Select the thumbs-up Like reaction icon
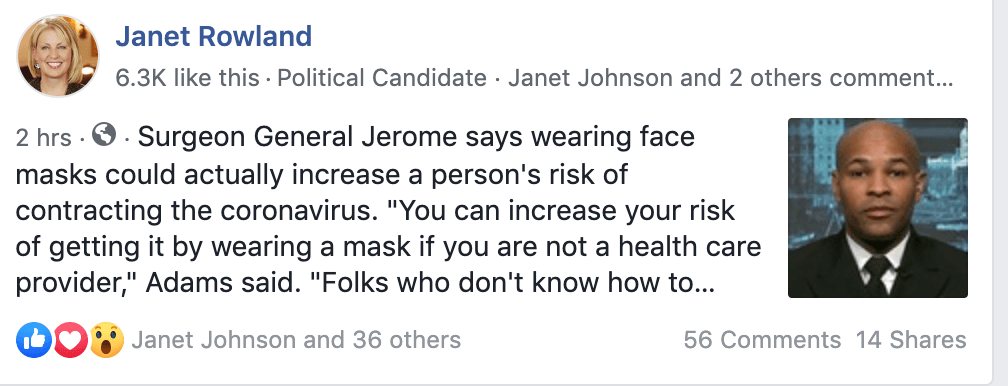 (x=33, y=340)
